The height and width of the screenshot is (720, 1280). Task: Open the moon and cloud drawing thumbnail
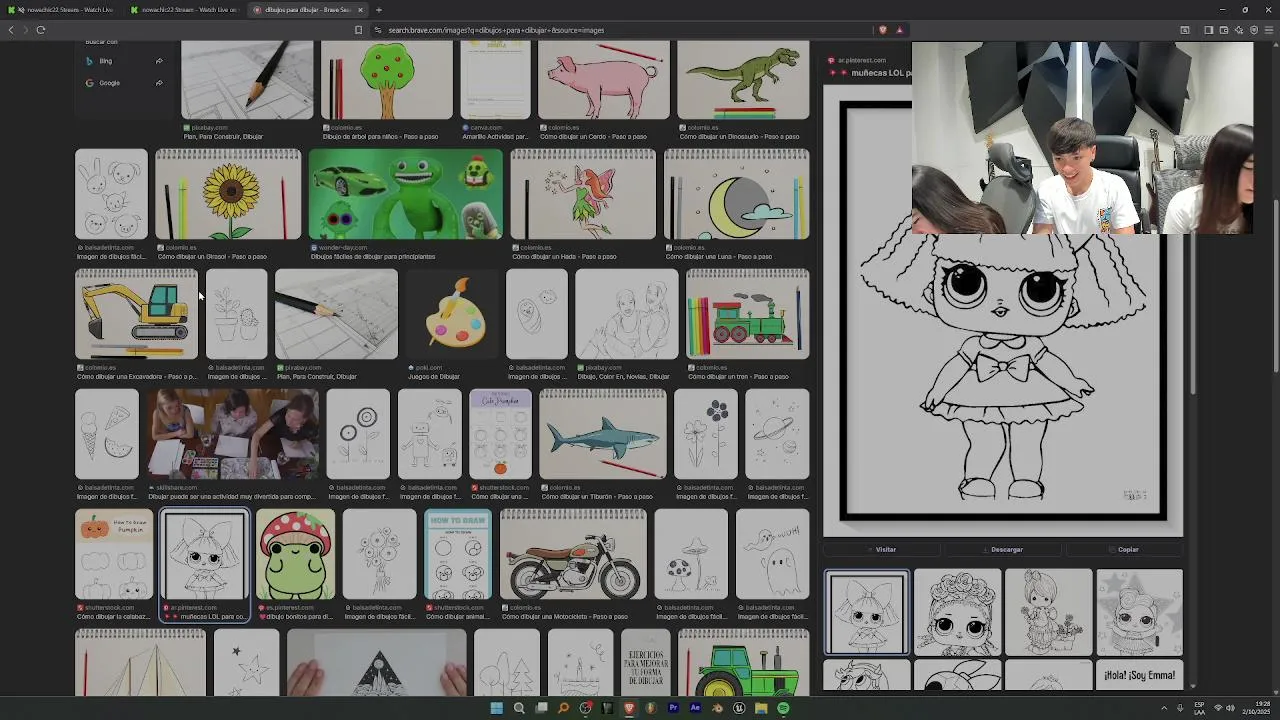(x=736, y=194)
